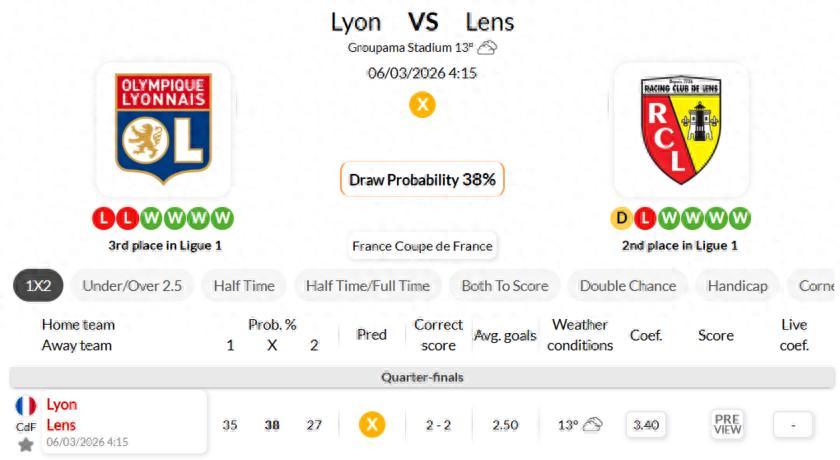Click the France flag icon in the match row
840x460 pixels.
(x=26, y=406)
